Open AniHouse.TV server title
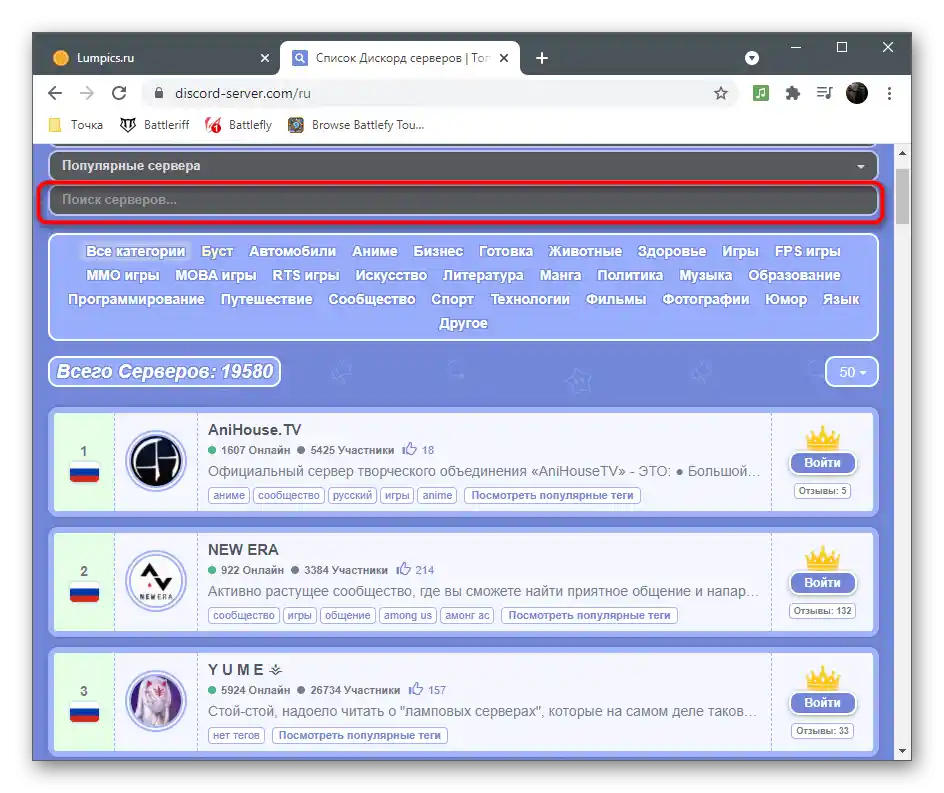This screenshot has height=793, width=944. [x=254, y=429]
